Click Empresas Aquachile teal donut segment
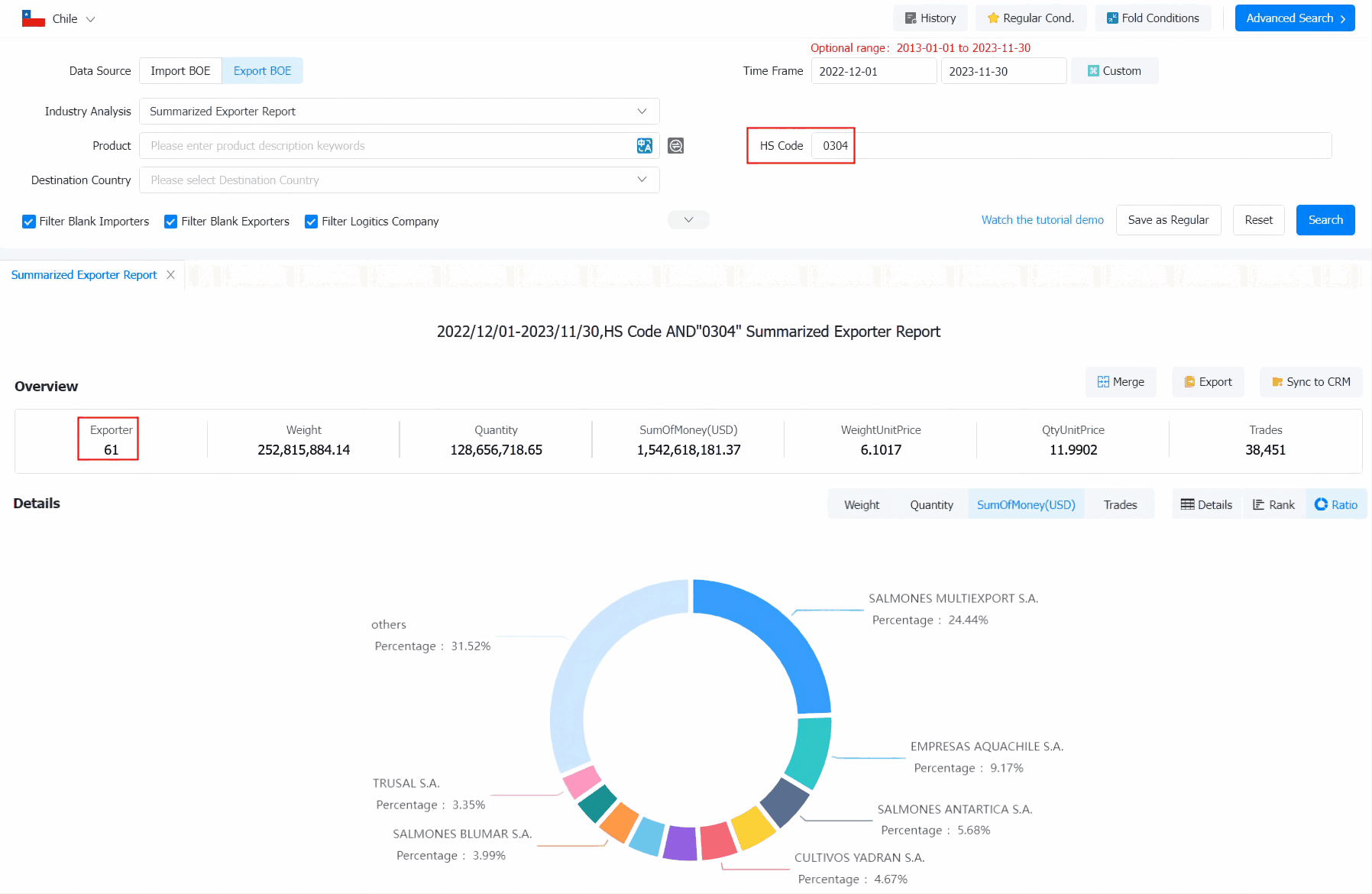The height and width of the screenshot is (894, 1372). [810, 753]
